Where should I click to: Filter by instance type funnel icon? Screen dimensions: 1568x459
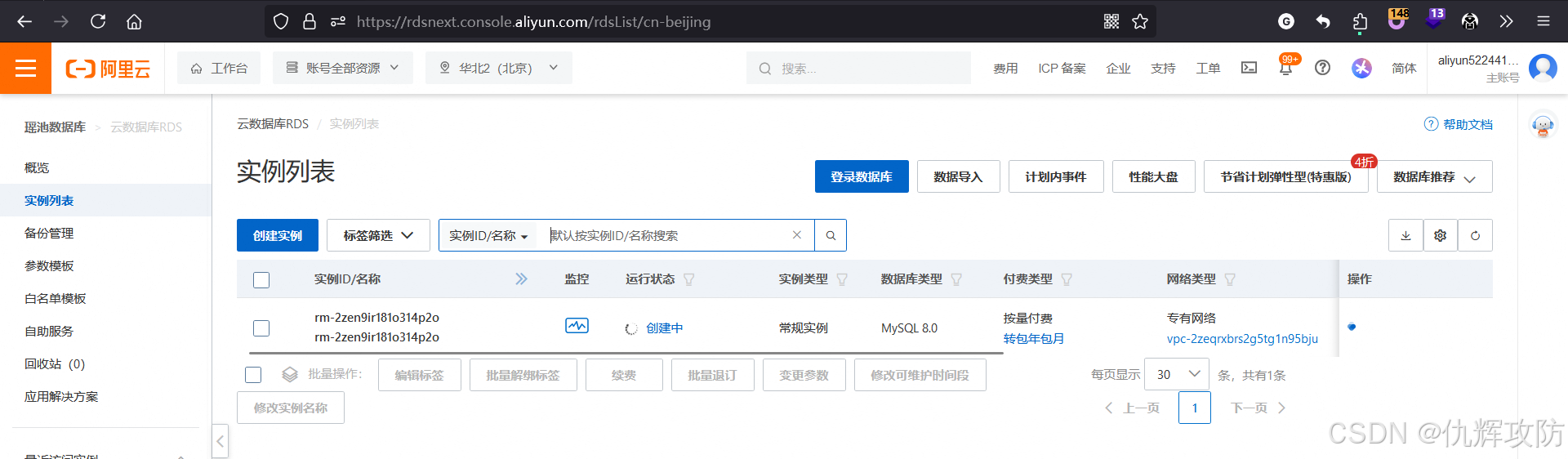point(842,279)
